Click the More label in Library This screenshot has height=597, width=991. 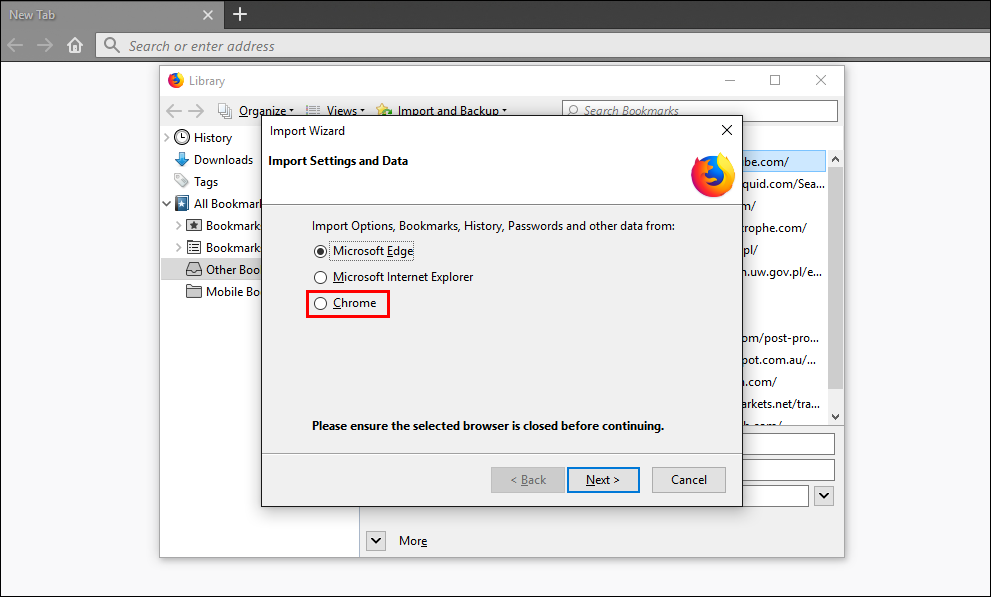click(x=413, y=541)
